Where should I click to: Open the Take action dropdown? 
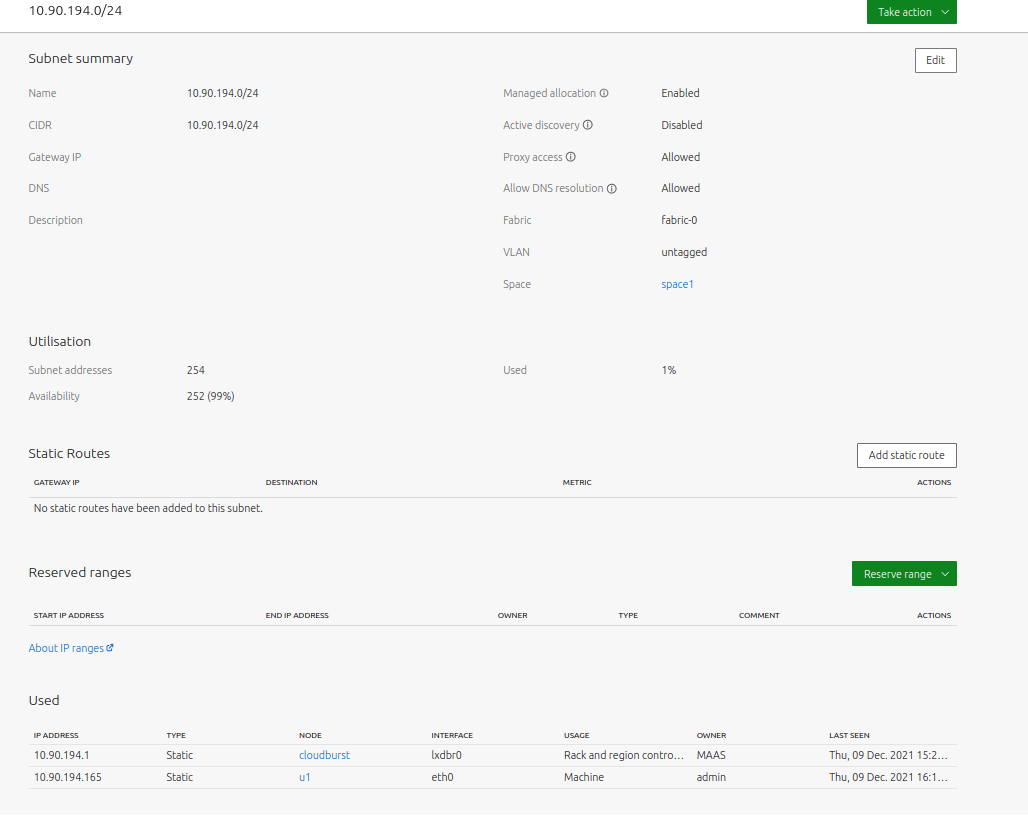[x=911, y=12]
